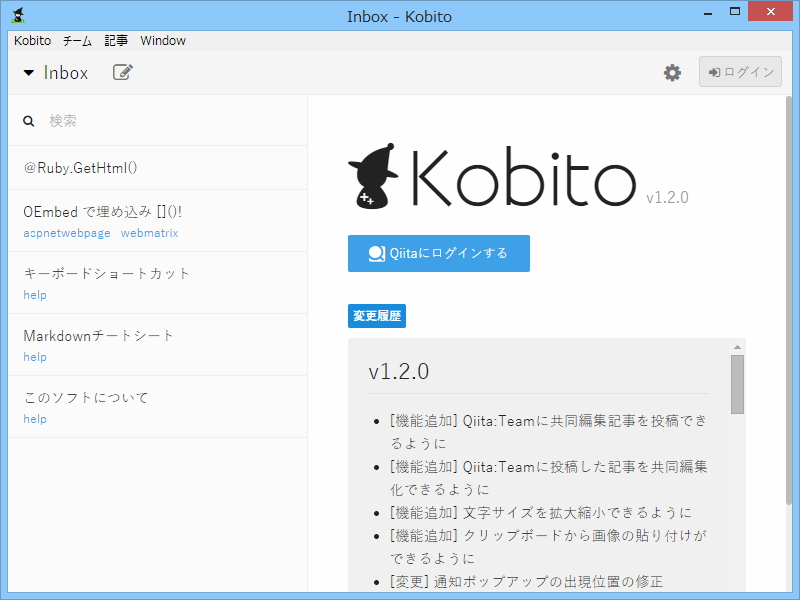Viewport: 800px width, 600px height.
Task: Open a new note with the pencil icon
Action: (122, 72)
